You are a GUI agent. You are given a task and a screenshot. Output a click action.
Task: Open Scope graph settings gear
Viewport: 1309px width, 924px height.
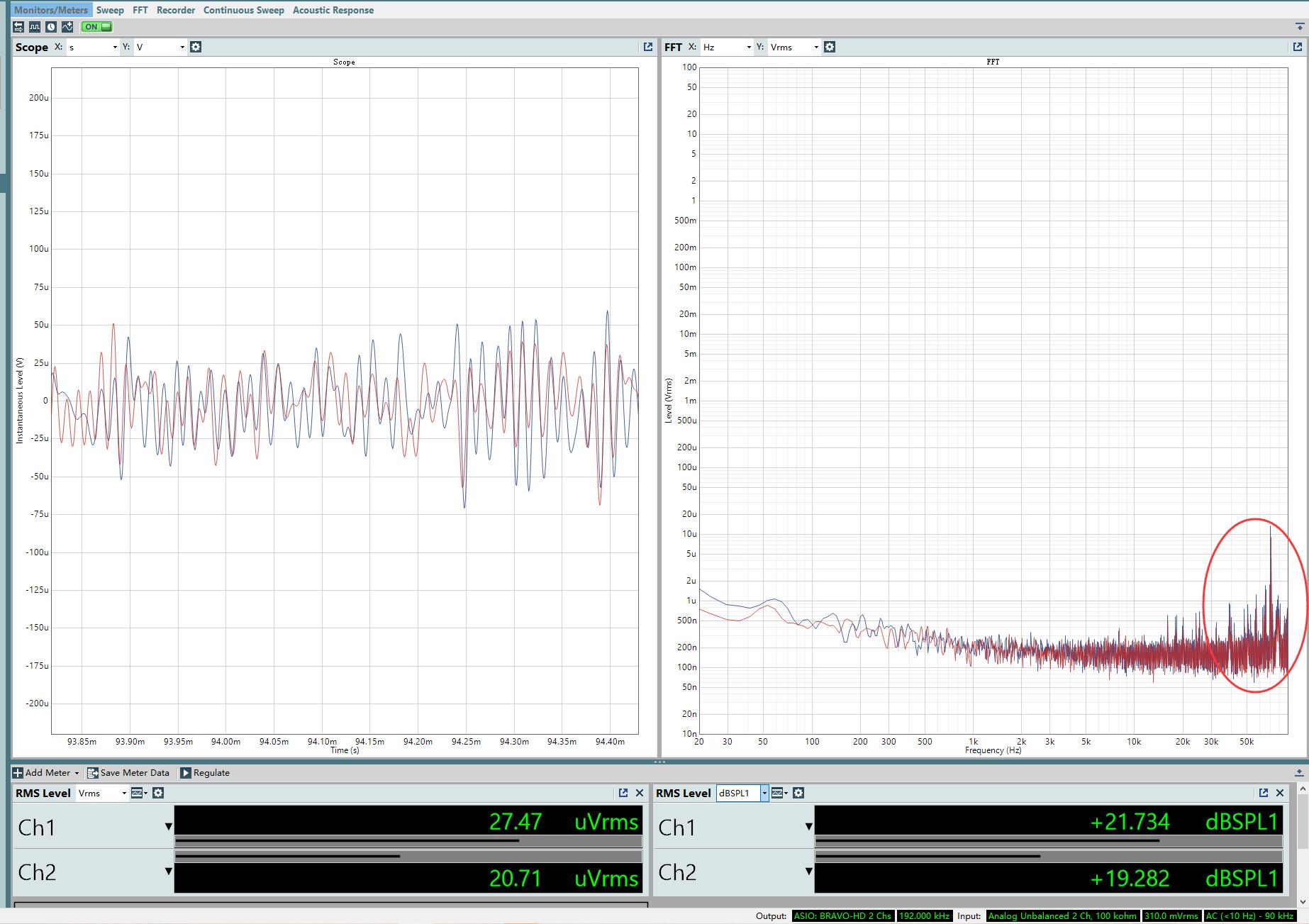196,47
